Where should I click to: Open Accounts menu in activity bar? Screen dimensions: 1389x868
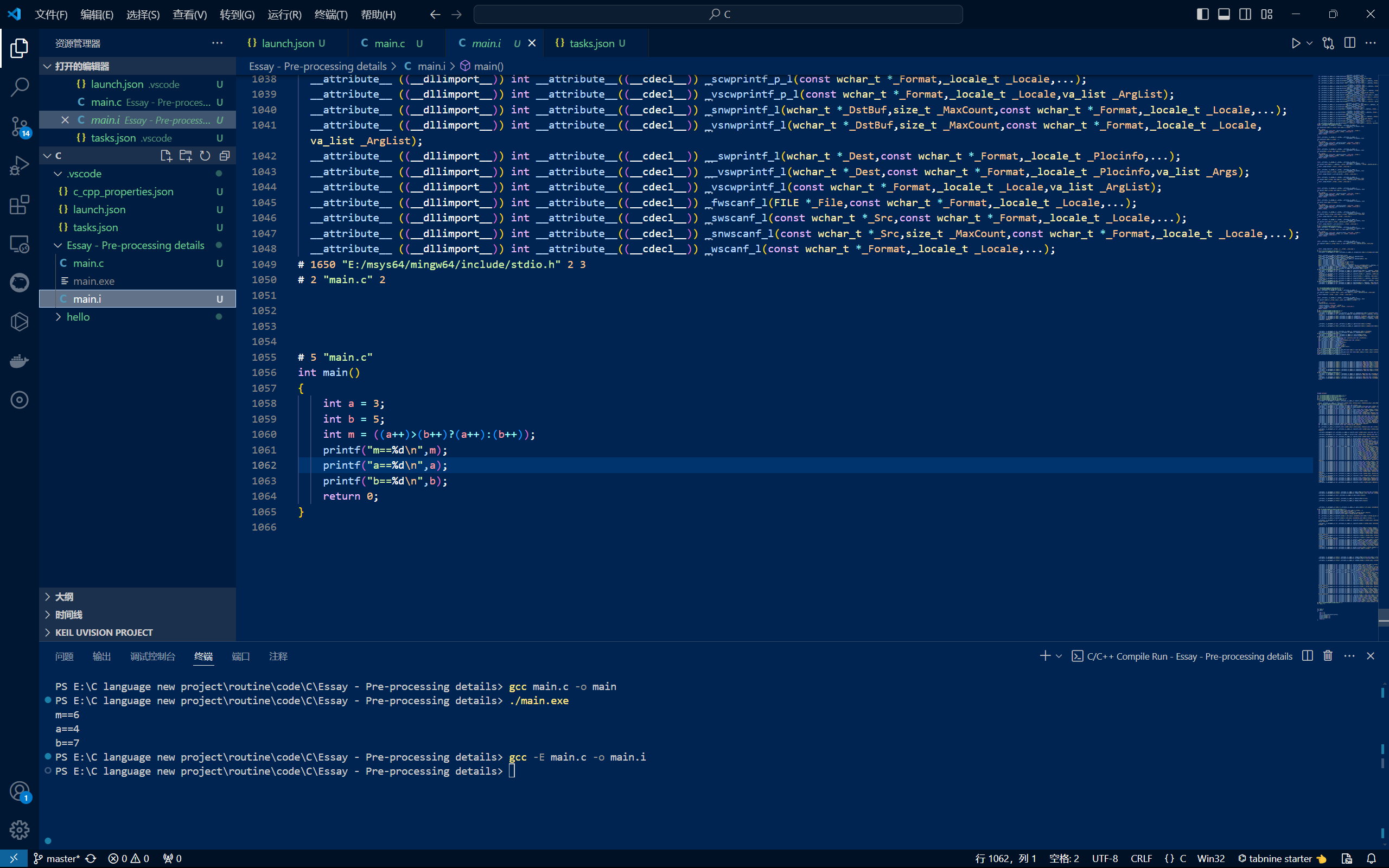(20, 791)
